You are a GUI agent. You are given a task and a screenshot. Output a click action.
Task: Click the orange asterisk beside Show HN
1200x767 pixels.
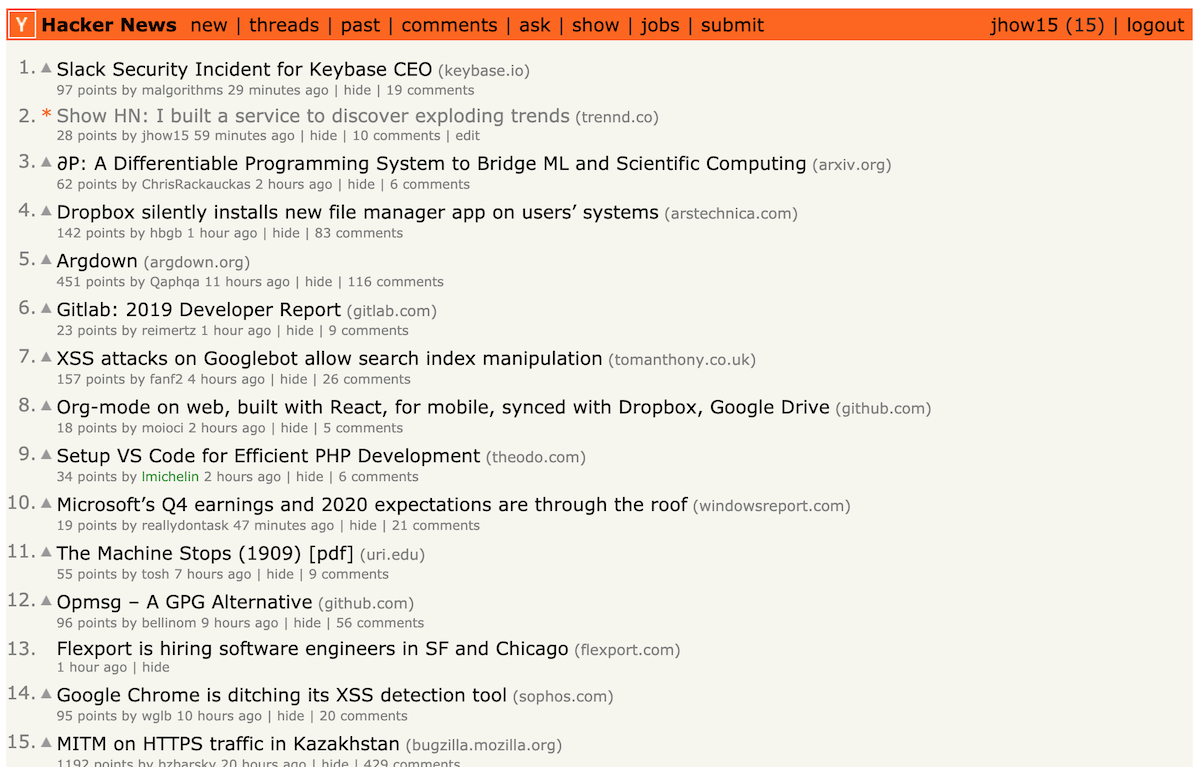tap(46, 117)
